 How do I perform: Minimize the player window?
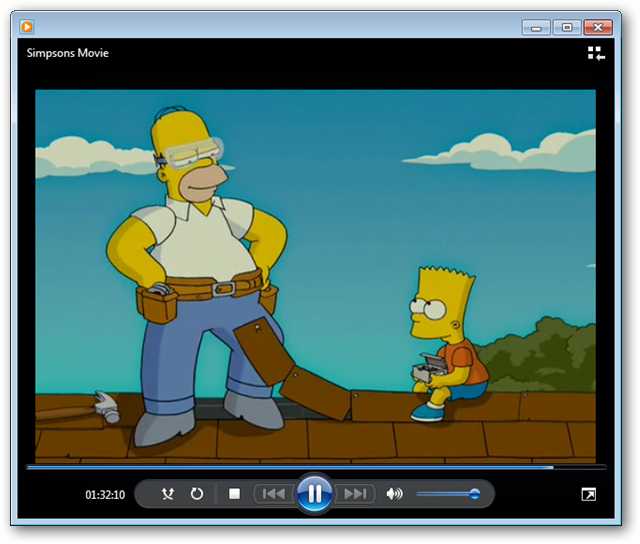coord(536,27)
